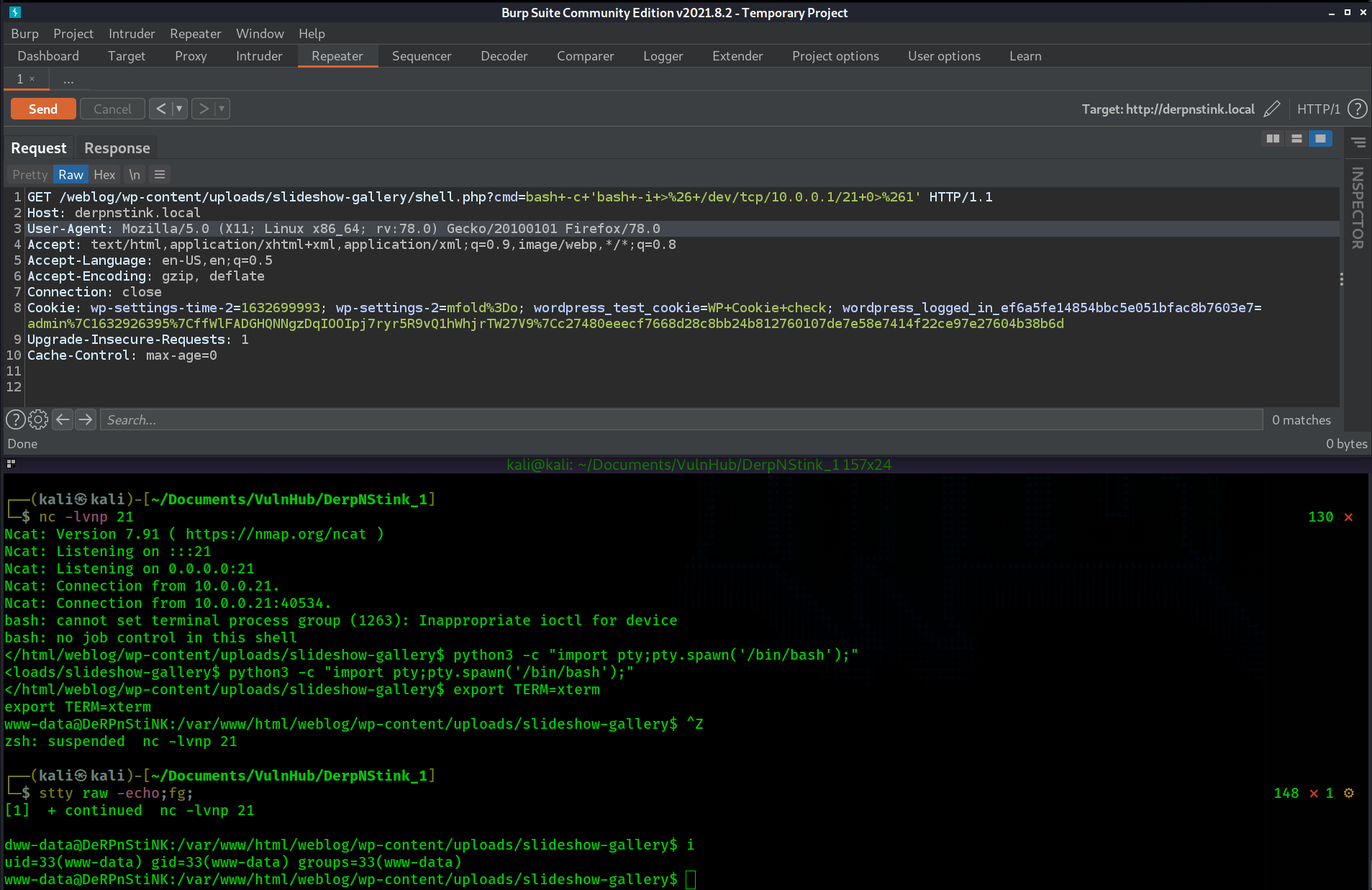
Task: Open the Help menu
Action: (x=312, y=34)
